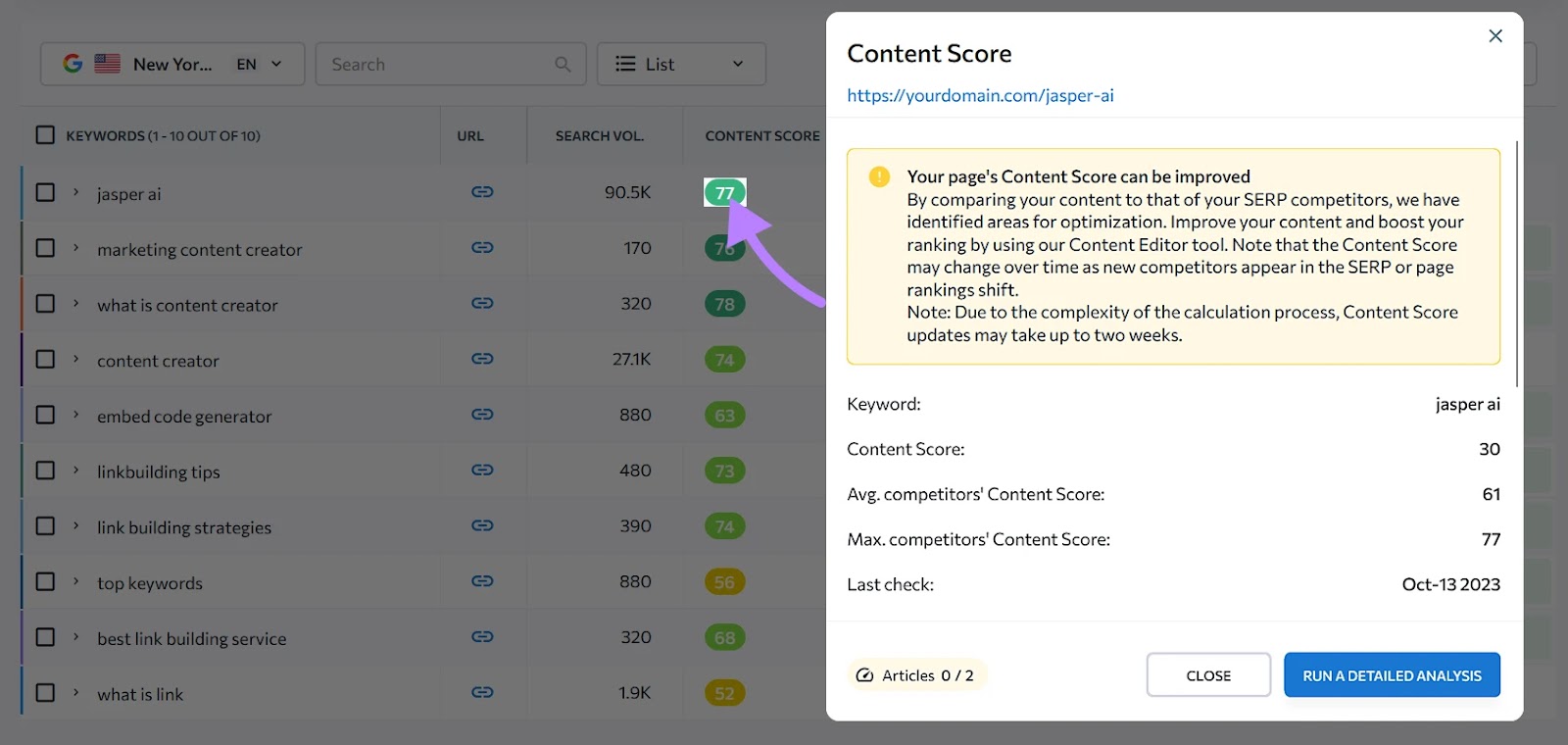Screen dimensions: 1568x745
Task: Expand the link building strategies row
Action: point(75,525)
